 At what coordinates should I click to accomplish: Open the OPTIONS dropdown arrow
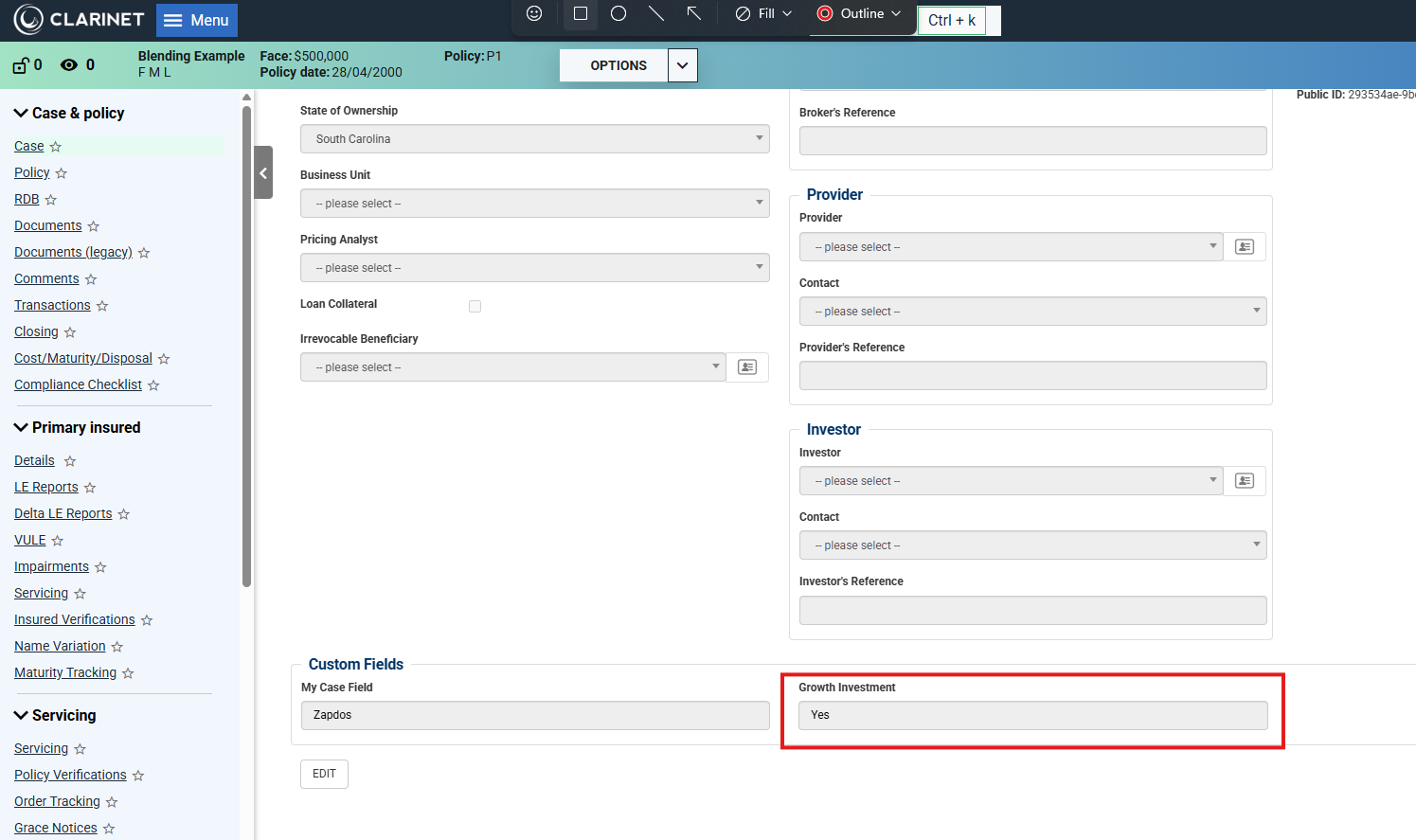click(x=682, y=65)
